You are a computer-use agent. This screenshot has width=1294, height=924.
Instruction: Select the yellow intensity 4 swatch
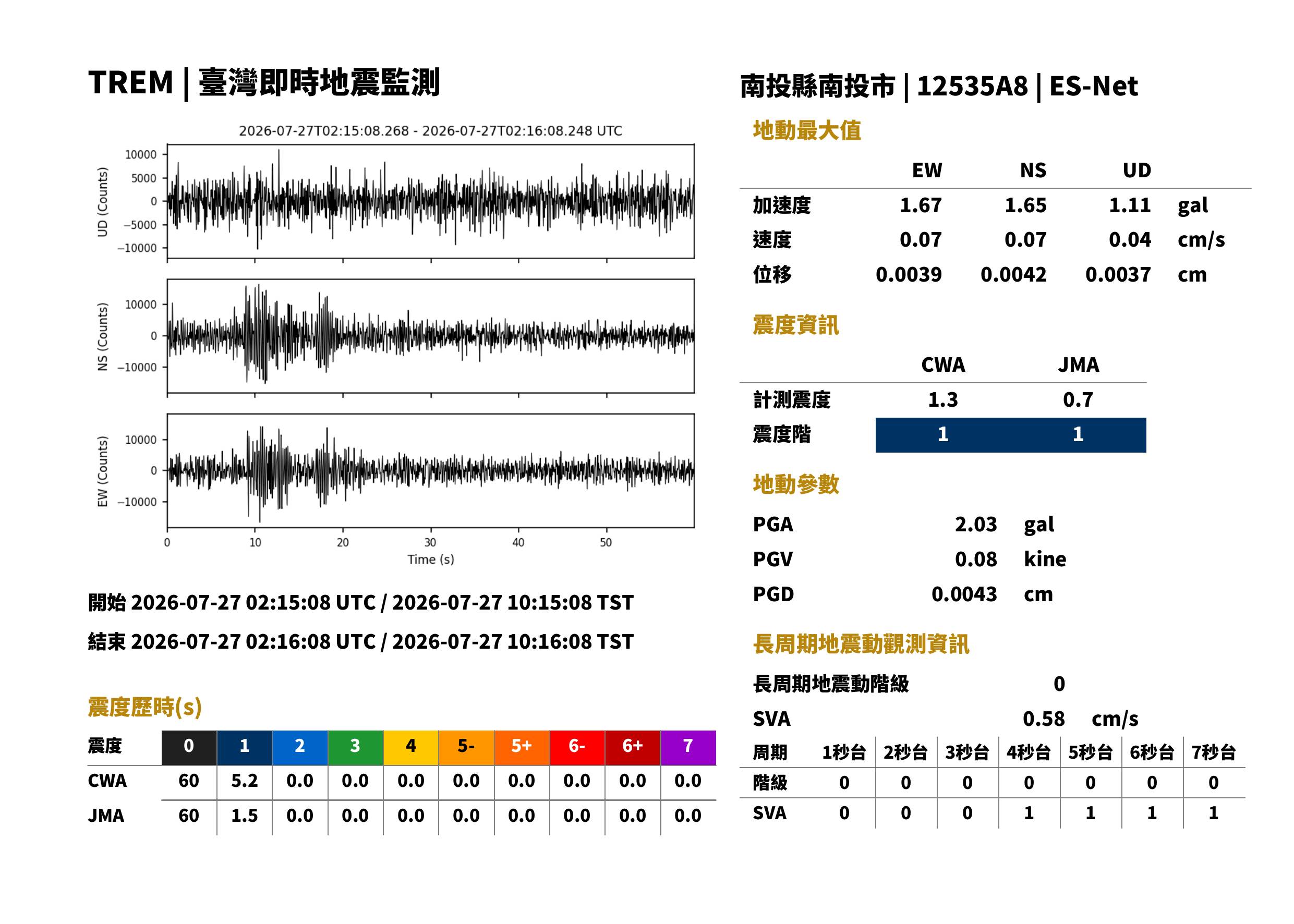[x=411, y=747]
